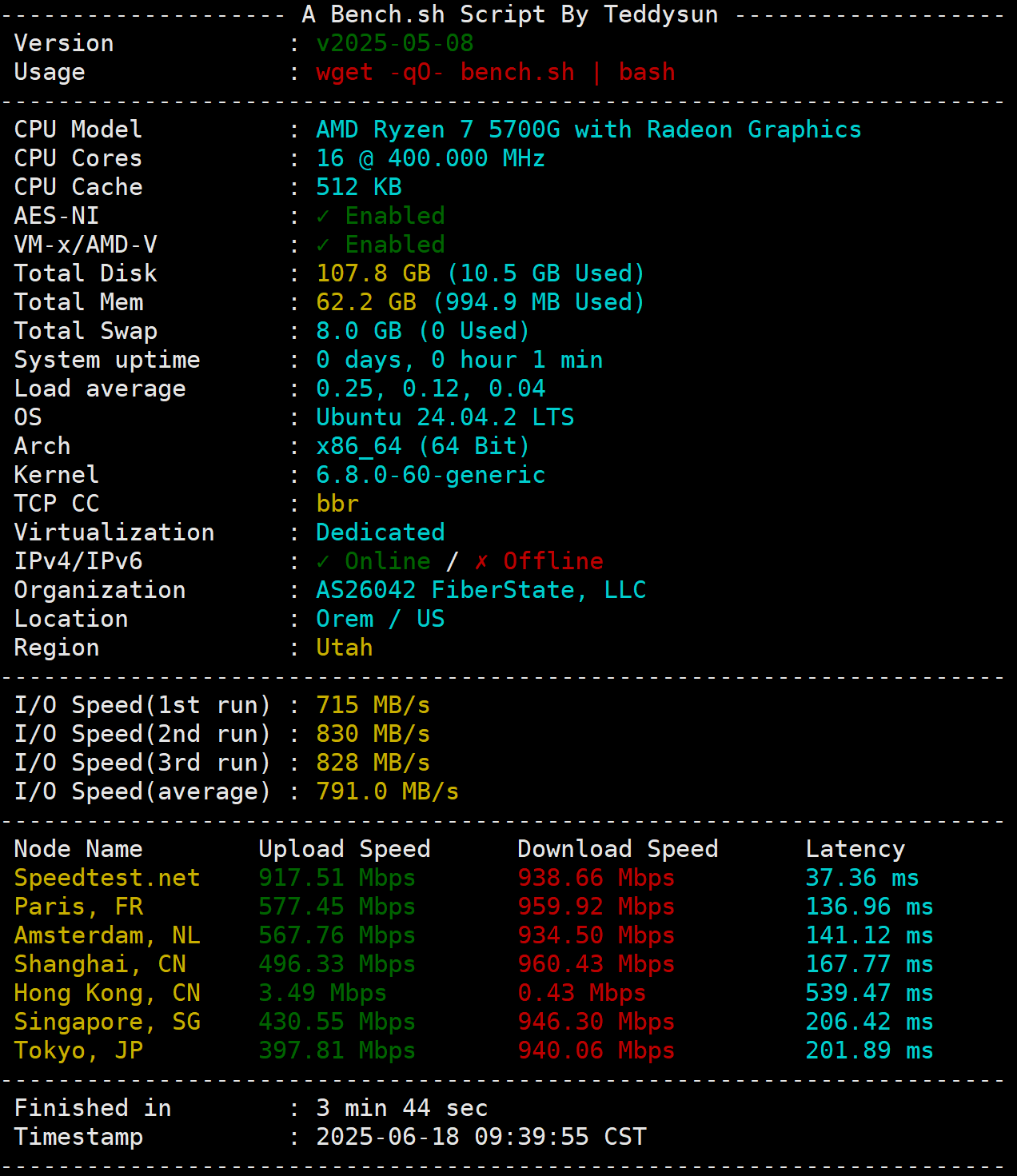Expand the Total Disk usage entry
The image size is (1017, 1176).
[480, 273]
